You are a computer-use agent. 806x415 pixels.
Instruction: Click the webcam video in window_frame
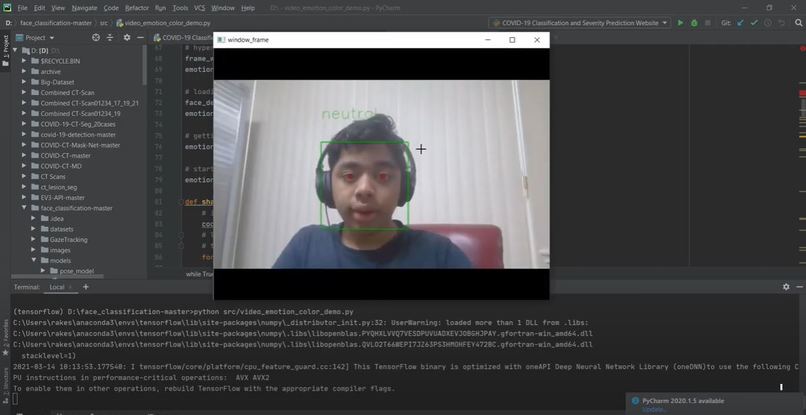coord(381,174)
